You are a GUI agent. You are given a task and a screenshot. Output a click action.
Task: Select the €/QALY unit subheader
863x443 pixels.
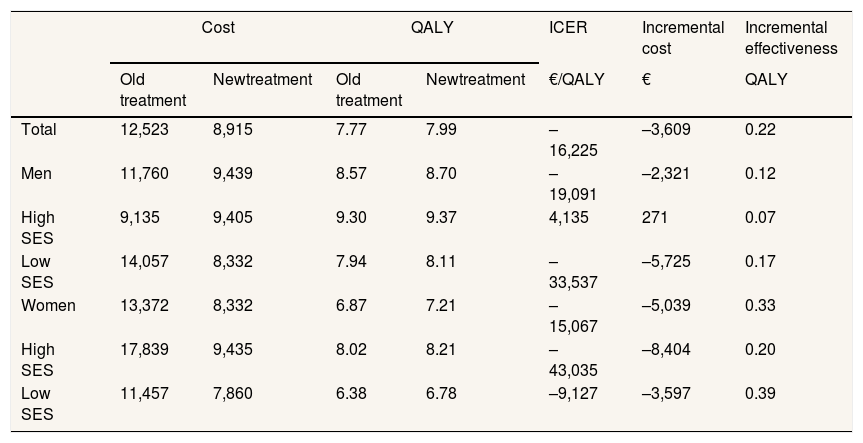(576, 80)
